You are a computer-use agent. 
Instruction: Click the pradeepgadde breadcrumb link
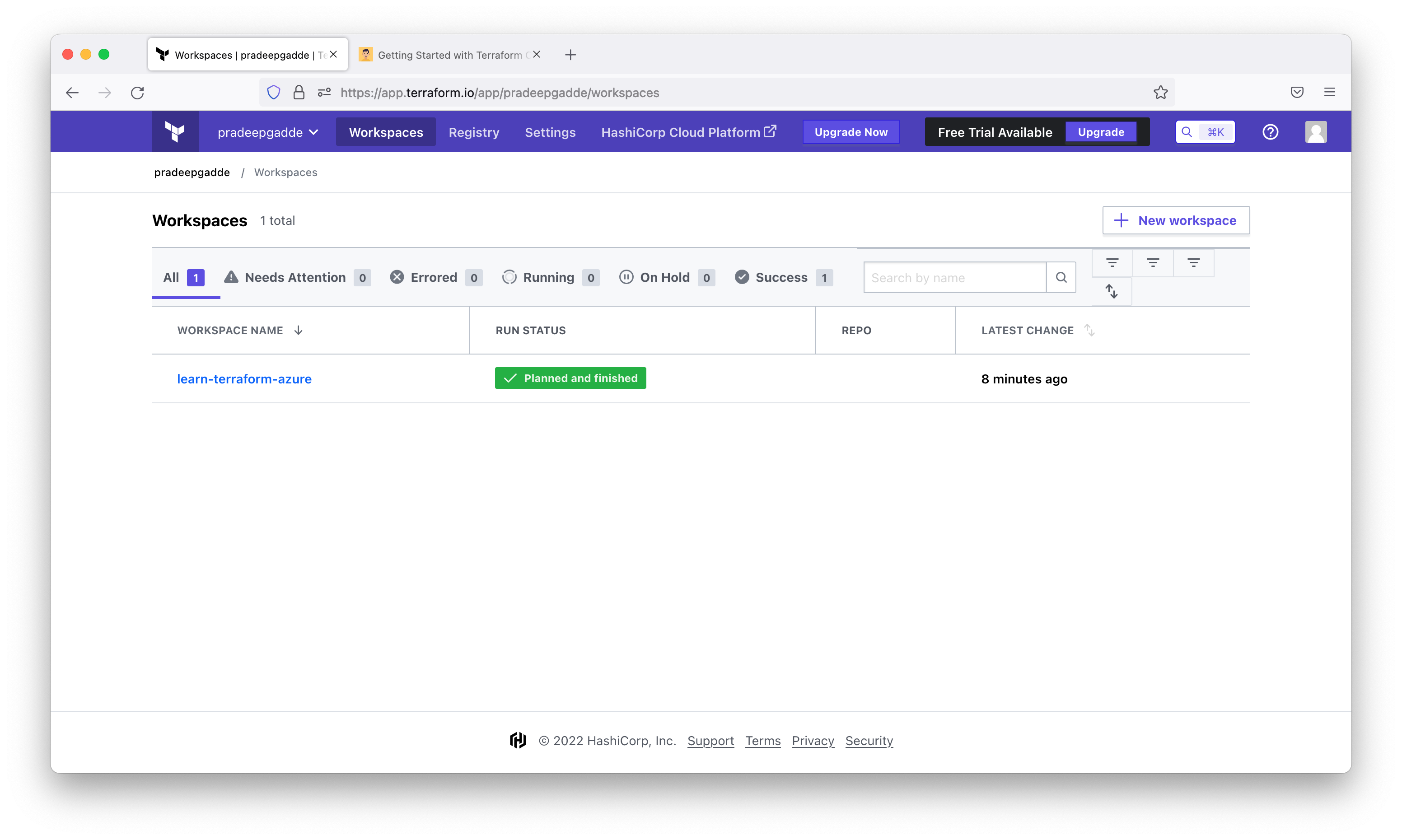192,172
